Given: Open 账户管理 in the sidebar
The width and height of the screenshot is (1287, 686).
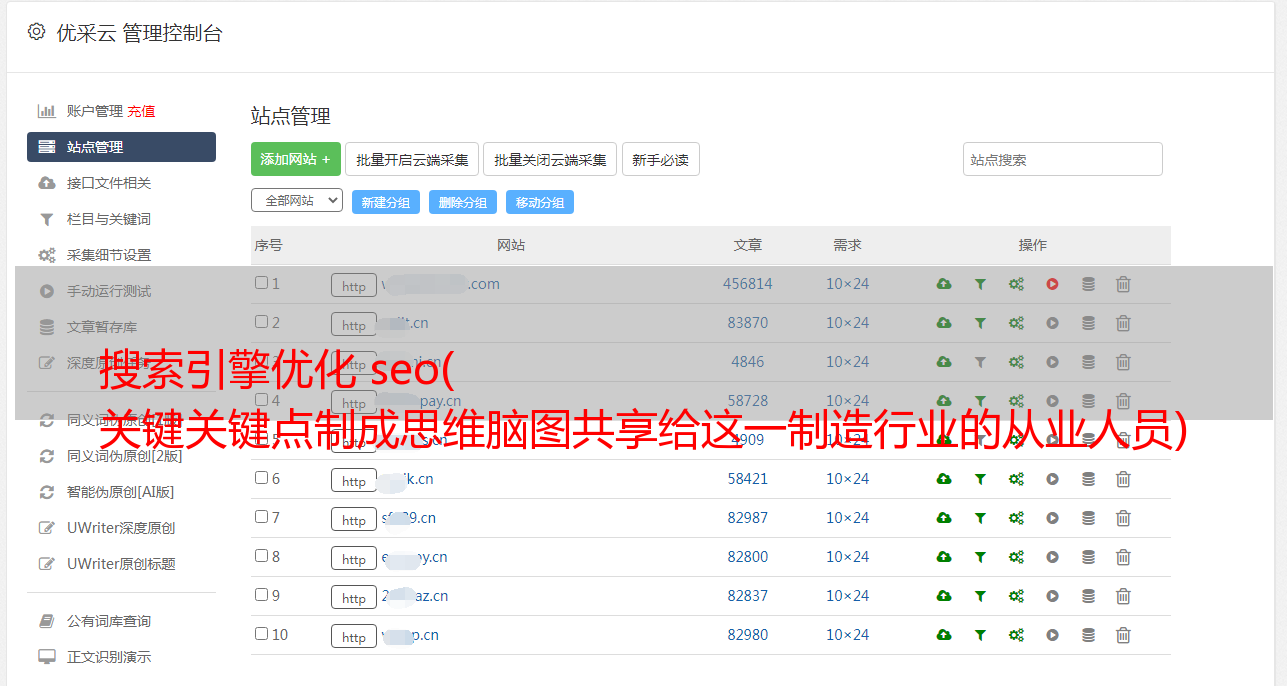Looking at the screenshot, I should point(94,111).
